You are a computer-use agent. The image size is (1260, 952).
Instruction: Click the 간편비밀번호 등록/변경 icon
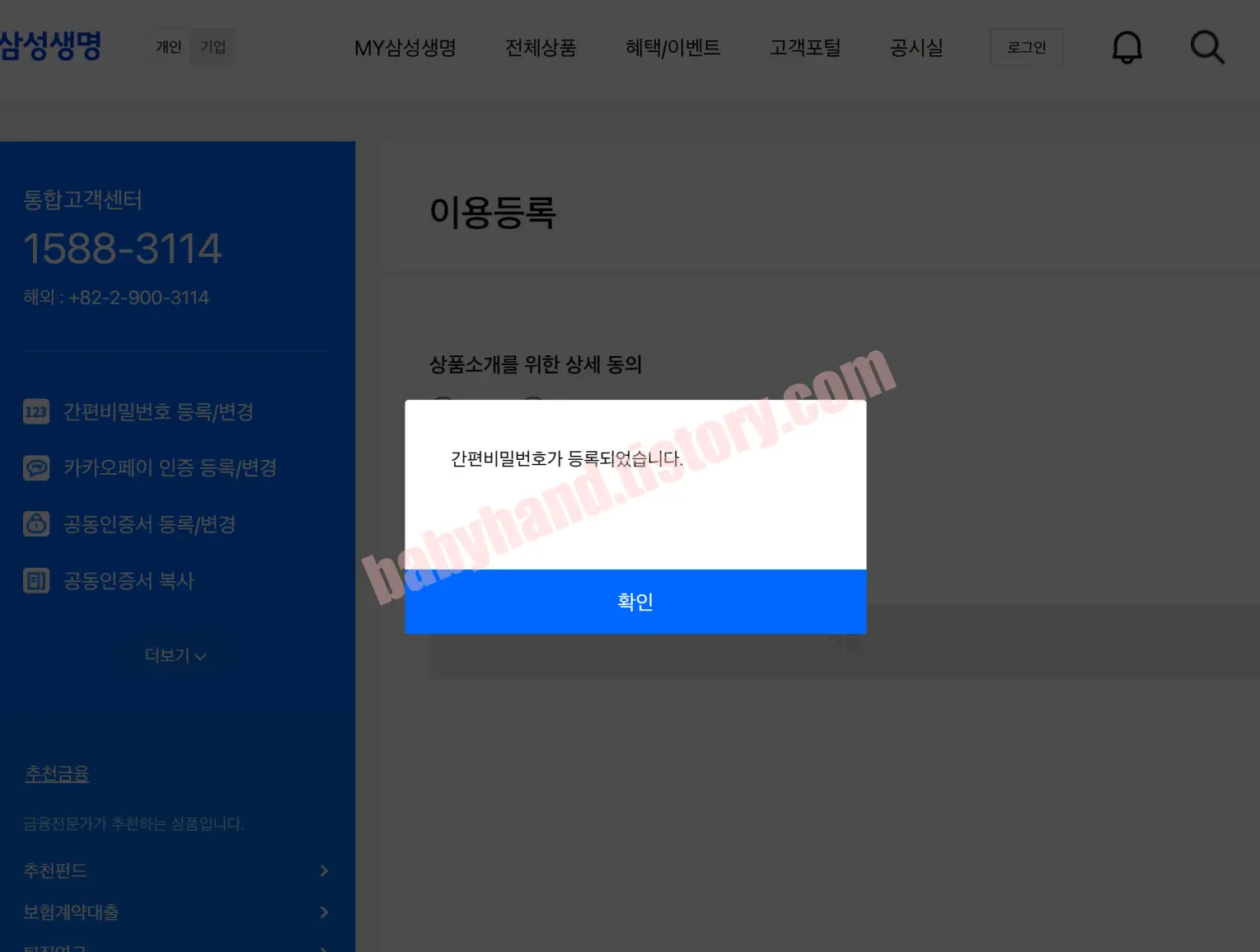[36, 411]
